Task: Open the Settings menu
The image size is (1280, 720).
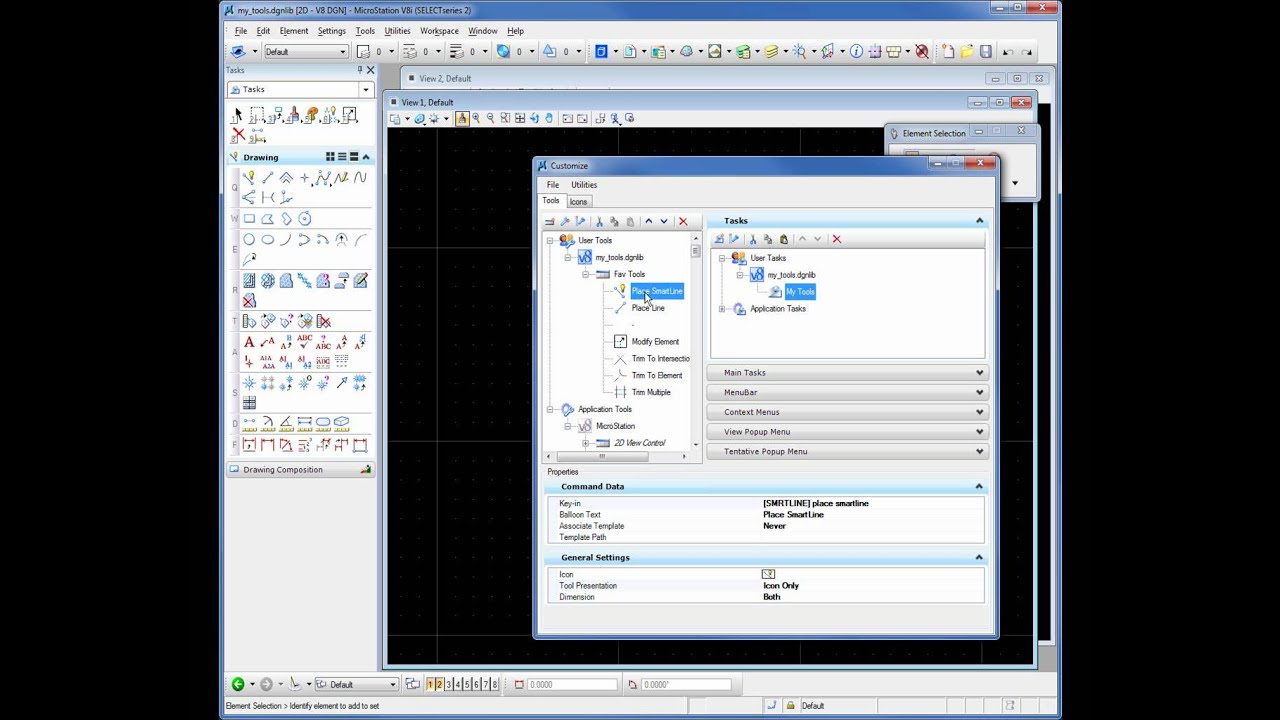Action: click(x=331, y=31)
